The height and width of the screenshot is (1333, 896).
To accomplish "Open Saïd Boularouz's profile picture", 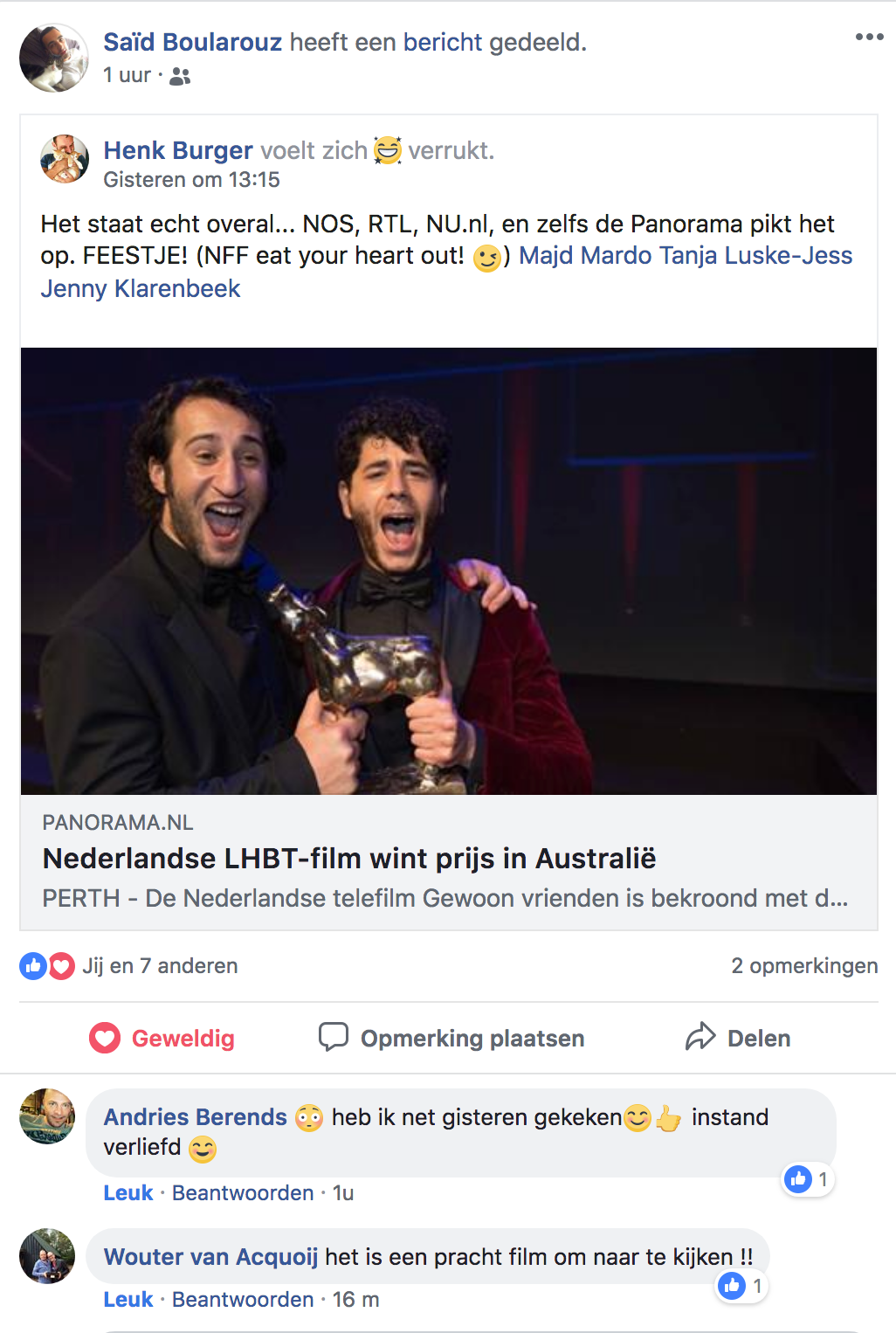I will tap(54, 58).
